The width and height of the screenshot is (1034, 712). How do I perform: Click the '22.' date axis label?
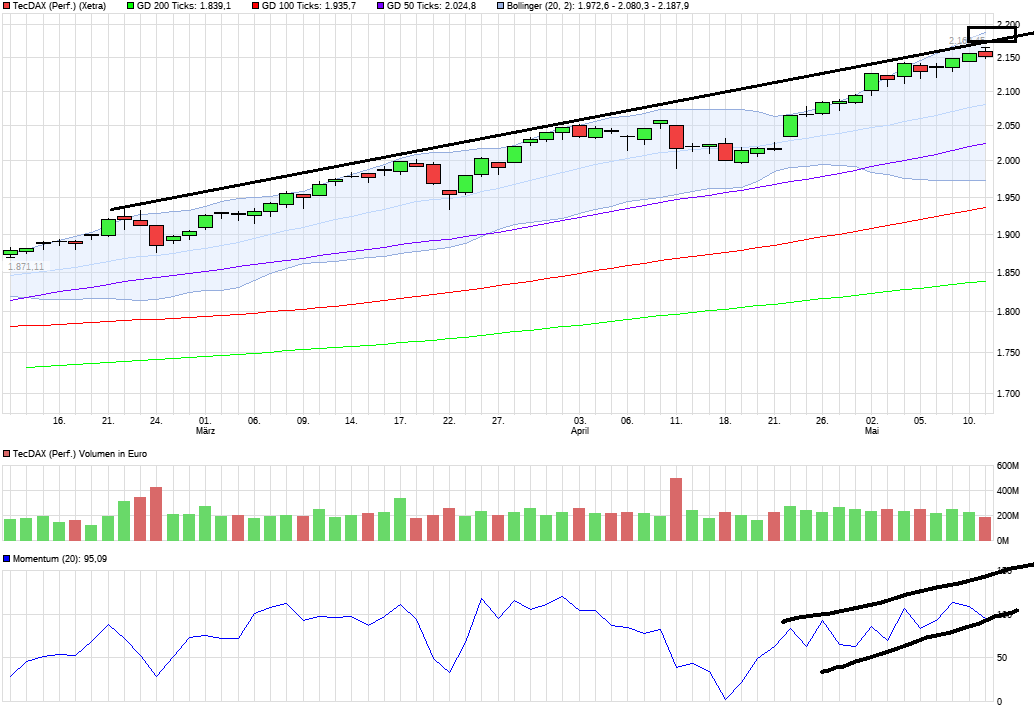click(449, 421)
